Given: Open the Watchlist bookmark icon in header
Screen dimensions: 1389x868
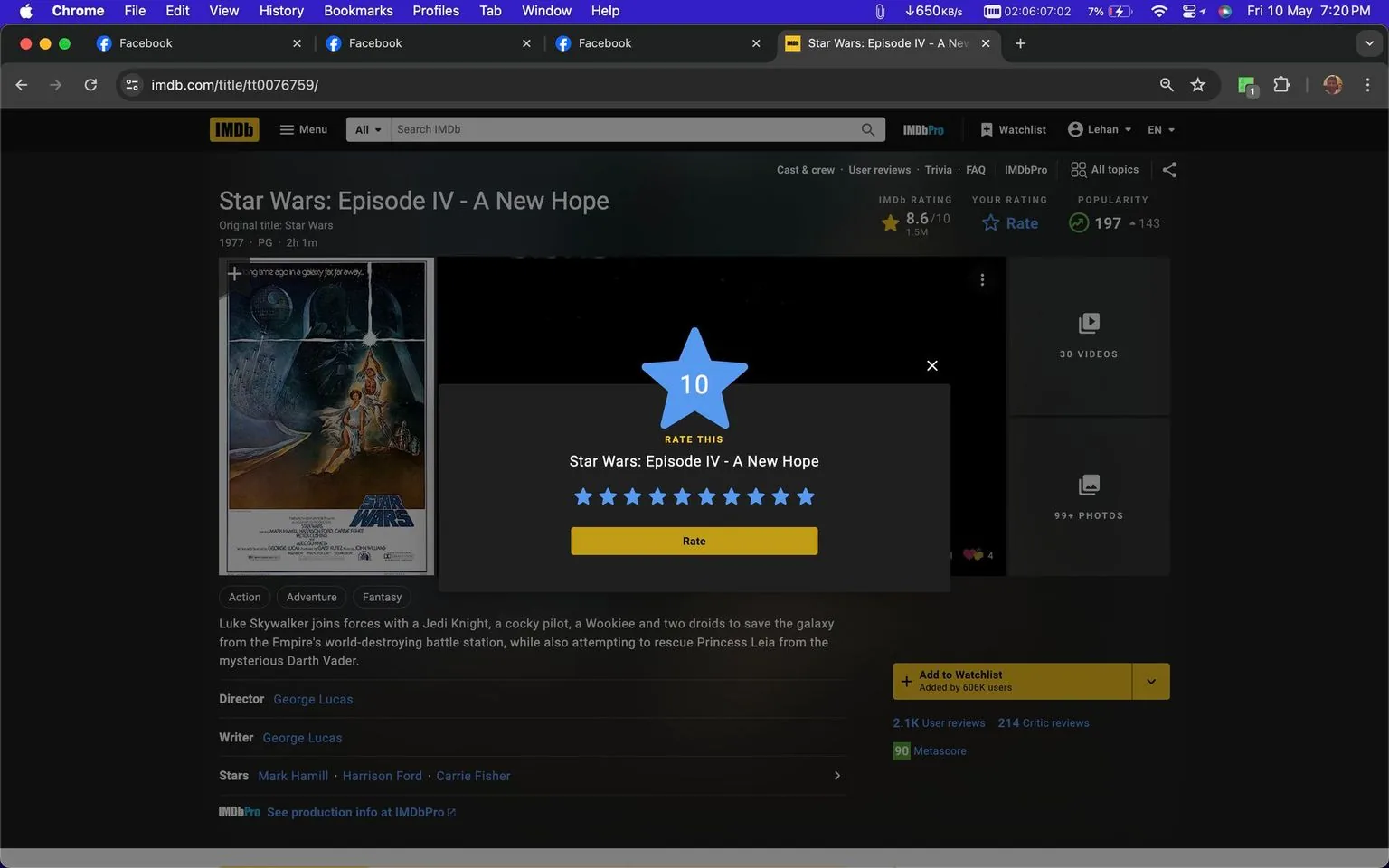Looking at the screenshot, I should tap(987, 128).
